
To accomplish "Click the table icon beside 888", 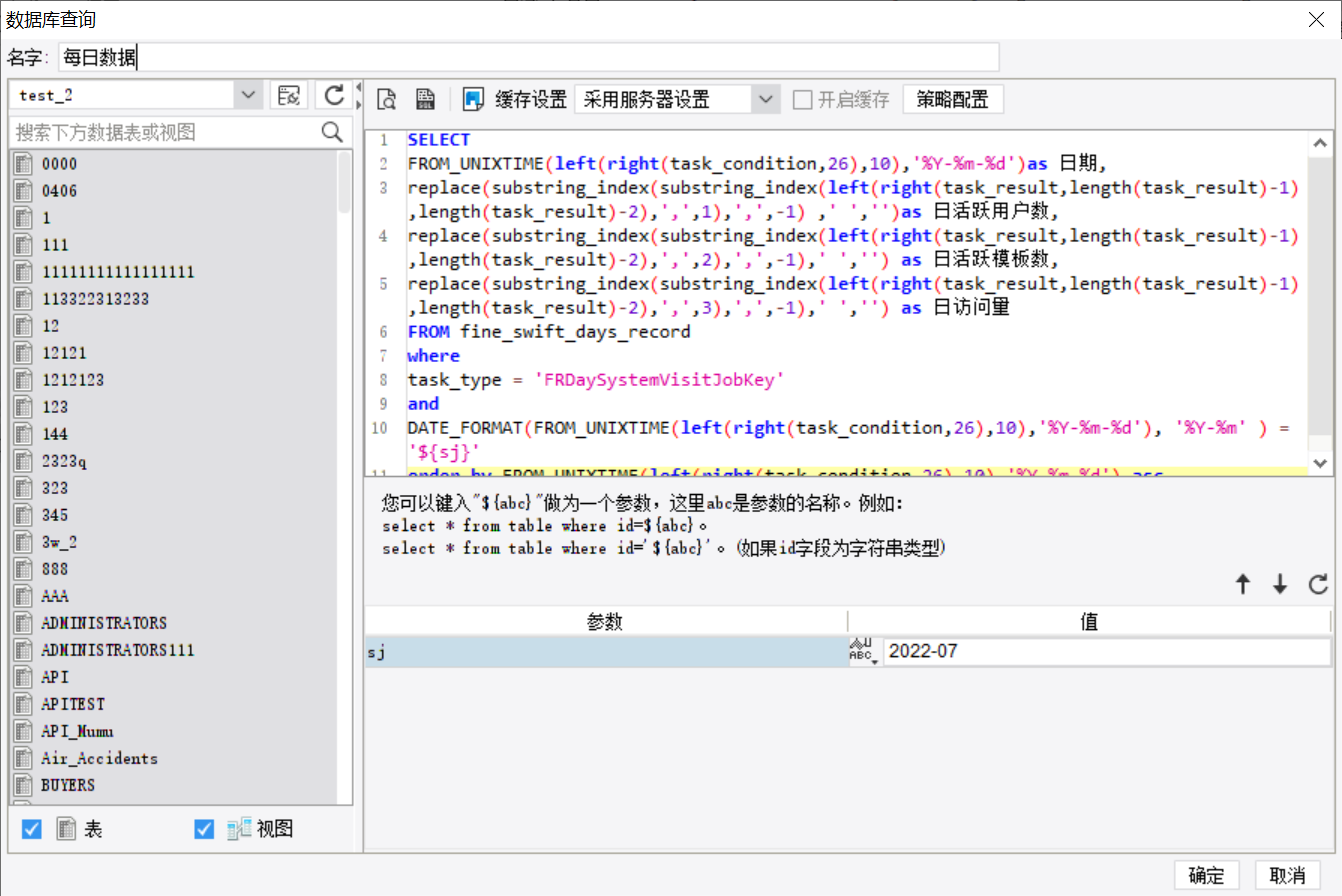I will [x=23, y=569].
